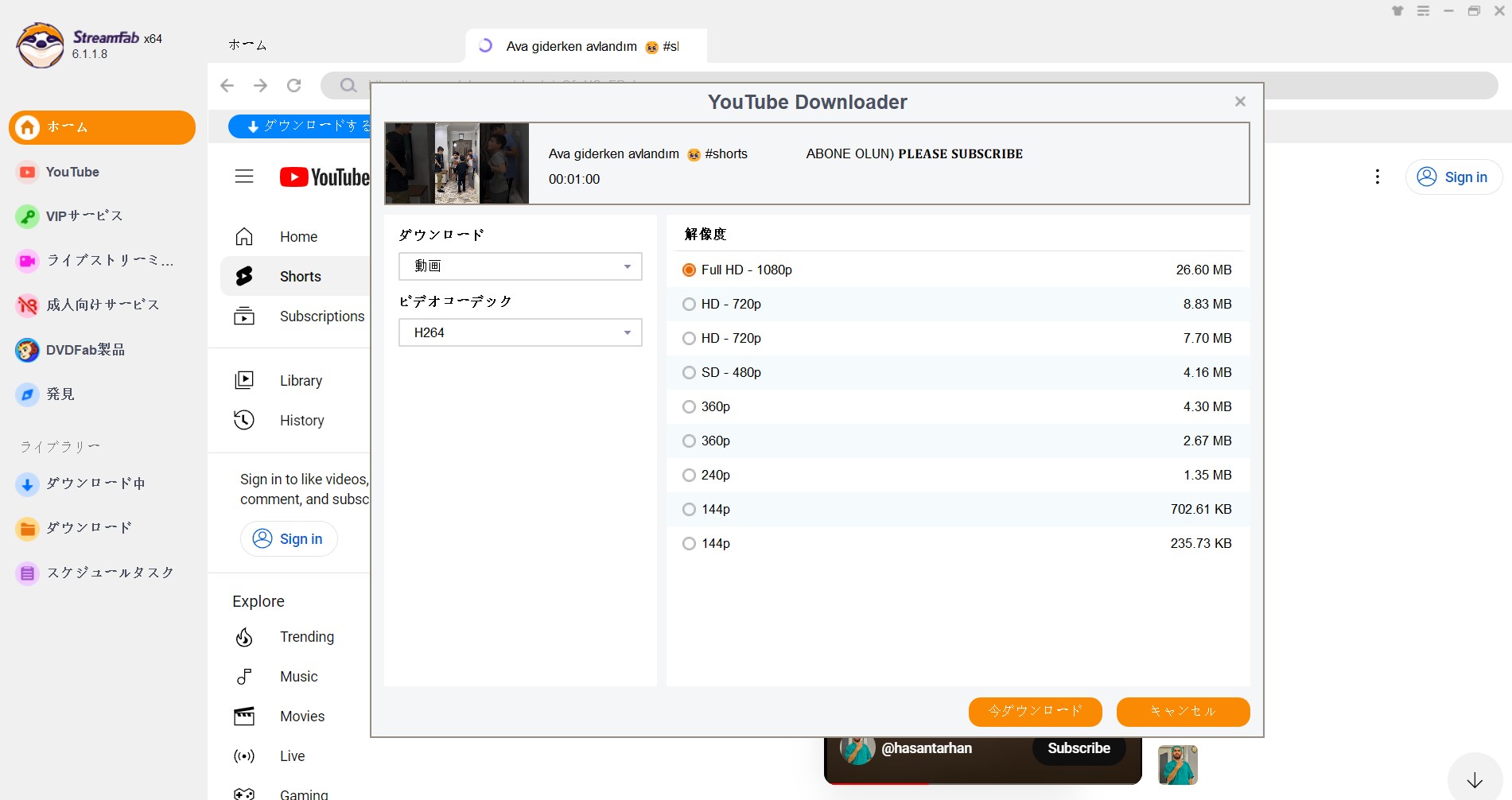Click キャンセル button
The height and width of the screenshot is (800, 1512).
pos(1183,712)
